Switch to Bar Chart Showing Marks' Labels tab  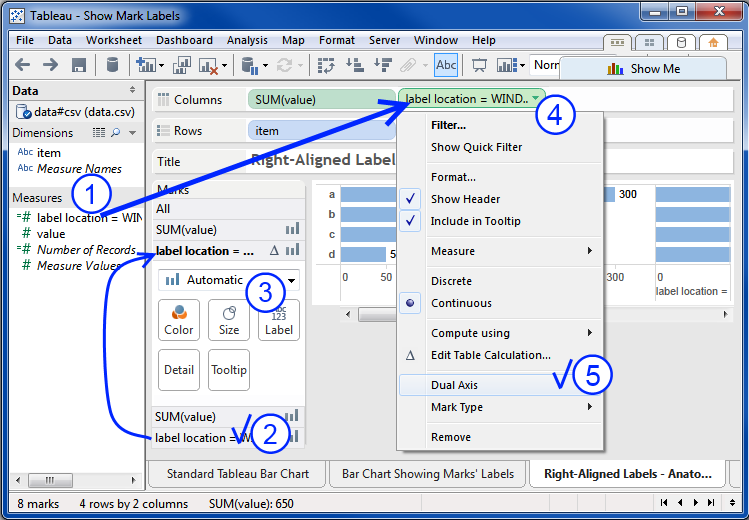click(428, 474)
